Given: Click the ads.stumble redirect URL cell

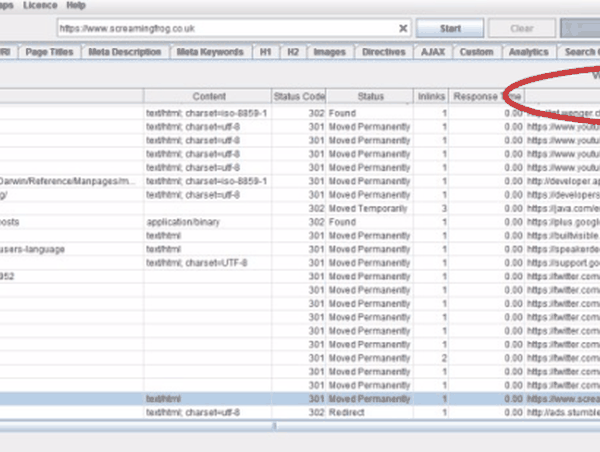Looking at the screenshot, I should [x=563, y=413].
